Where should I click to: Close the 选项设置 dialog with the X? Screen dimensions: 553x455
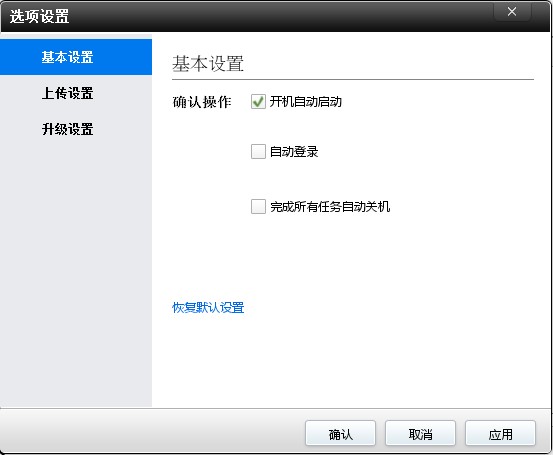tap(512, 12)
